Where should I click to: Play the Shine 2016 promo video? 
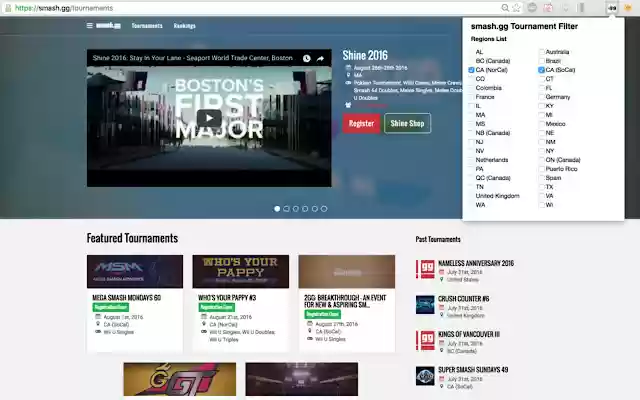209,118
